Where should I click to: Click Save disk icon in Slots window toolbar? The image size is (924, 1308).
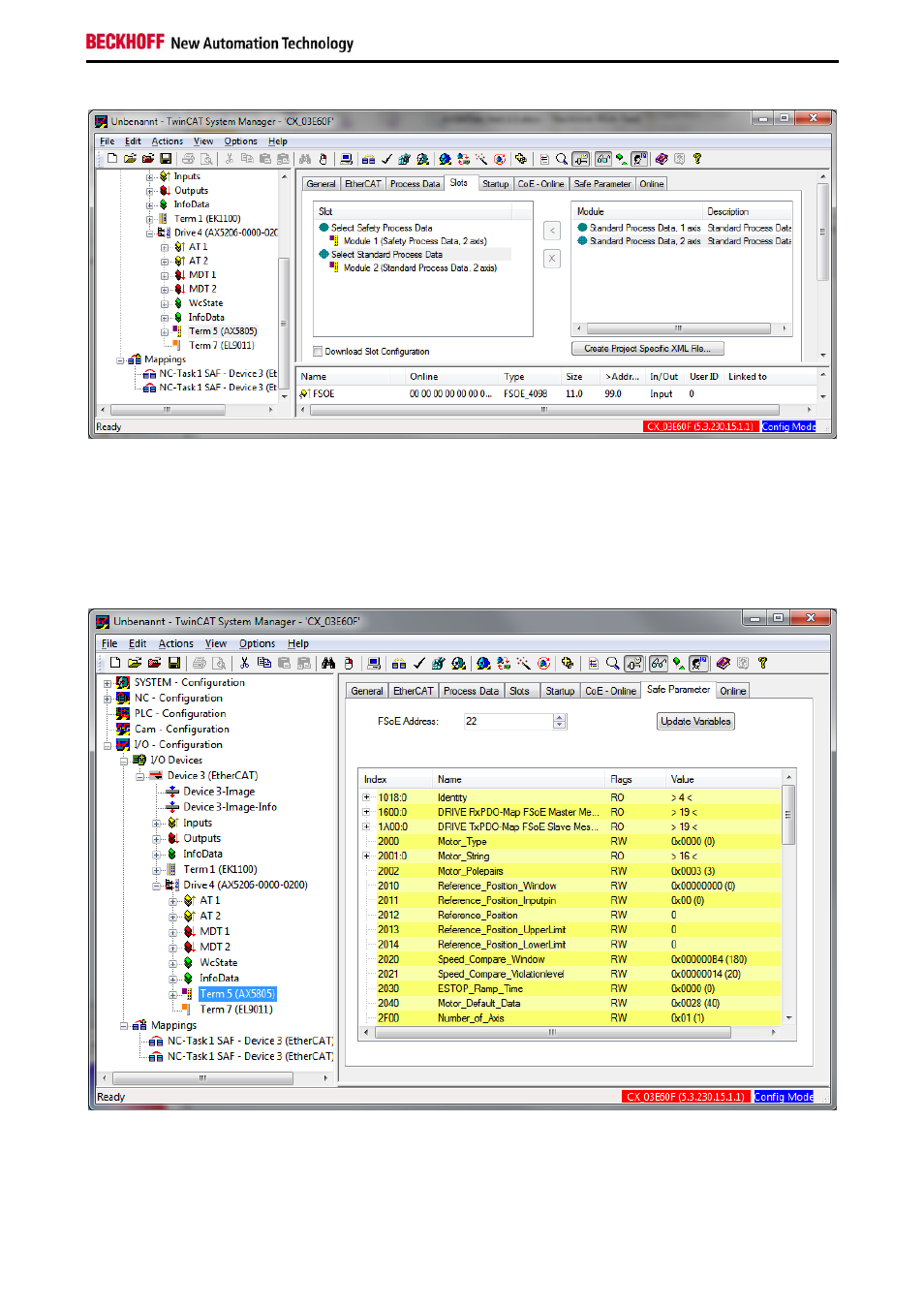pyautogui.click(x=166, y=159)
